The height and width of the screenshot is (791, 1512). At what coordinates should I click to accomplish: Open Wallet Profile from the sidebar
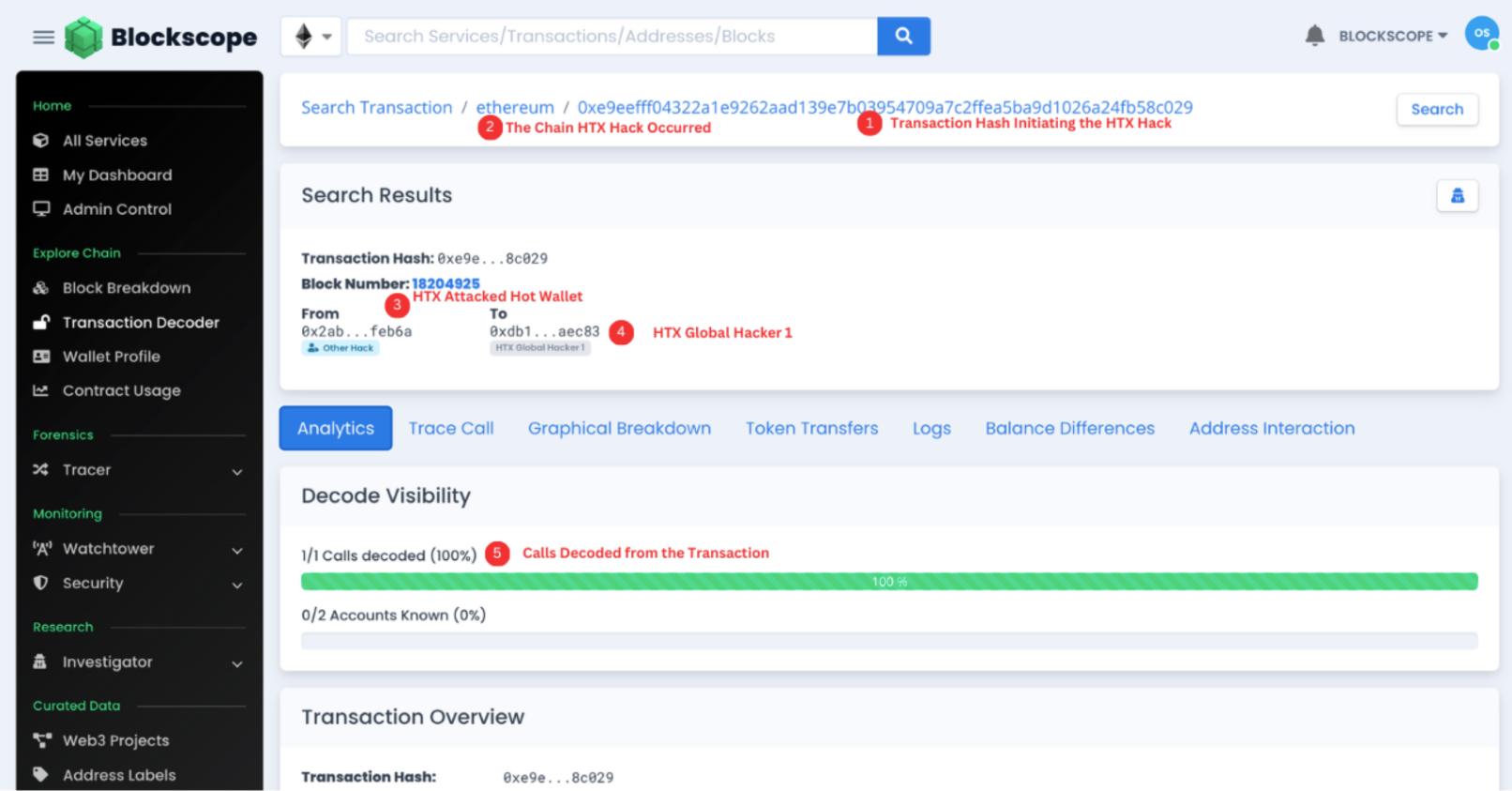point(111,357)
